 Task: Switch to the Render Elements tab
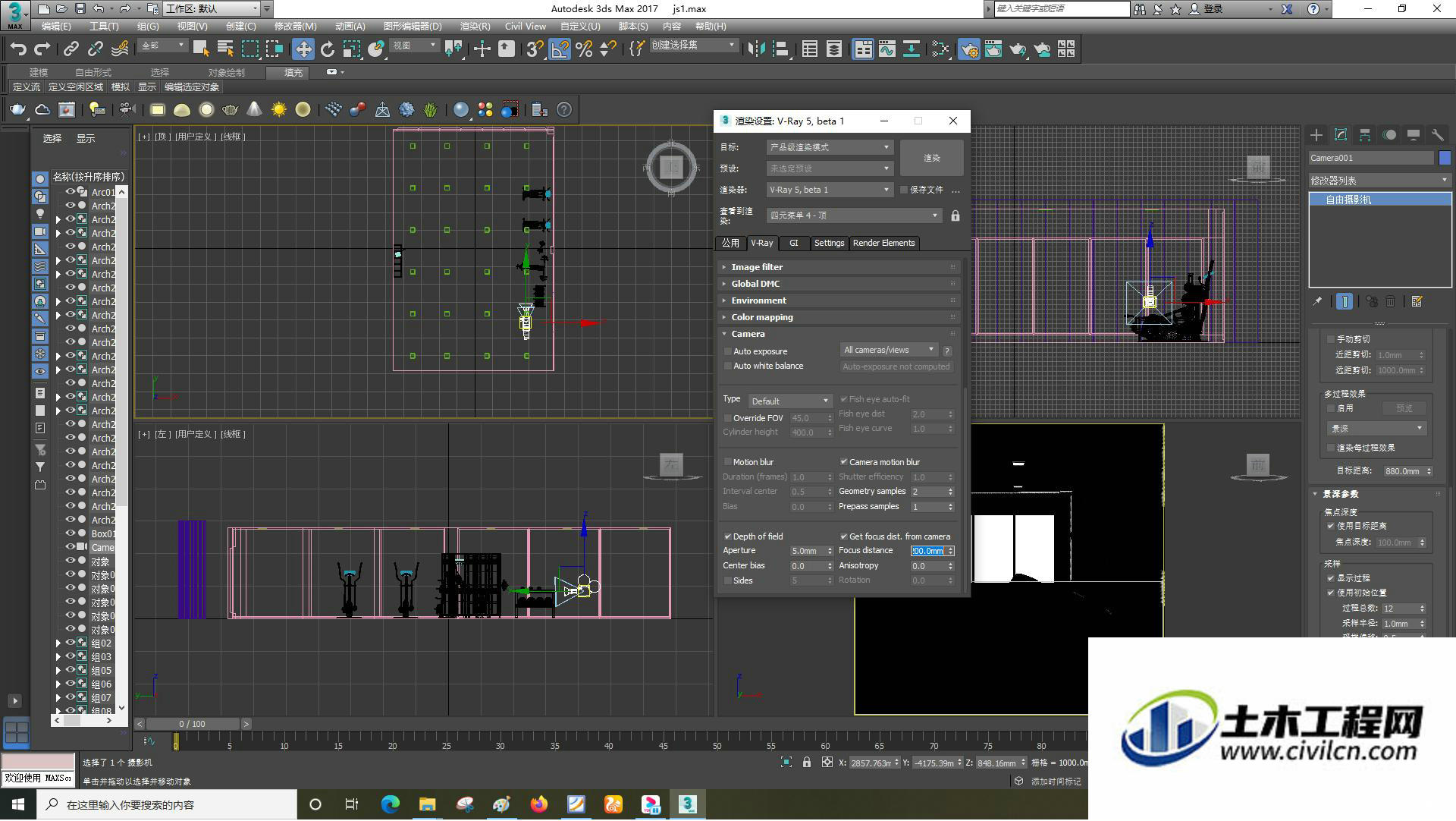(x=883, y=244)
